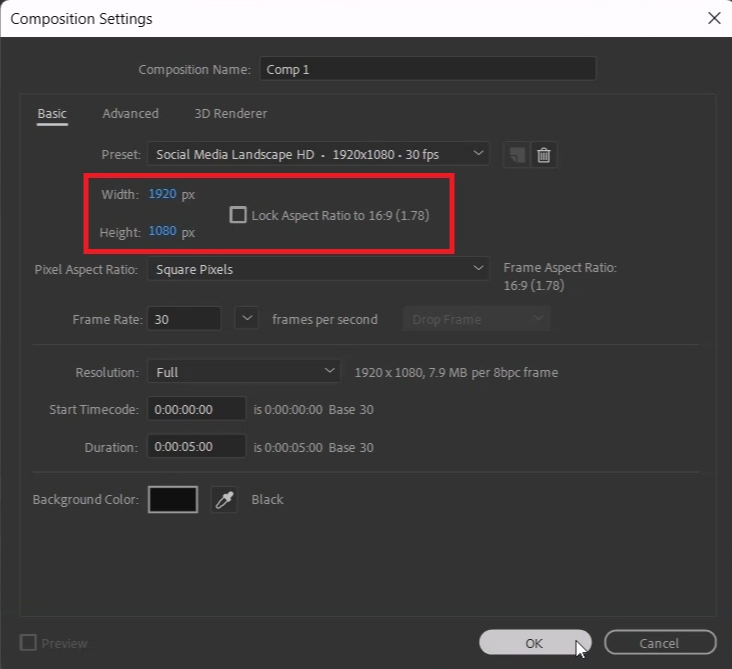
Task: Confirm settings with the OK button
Action: 535,642
